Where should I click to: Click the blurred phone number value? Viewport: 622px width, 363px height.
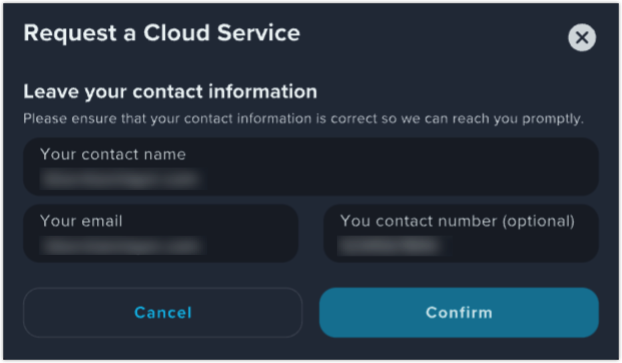click(391, 246)
